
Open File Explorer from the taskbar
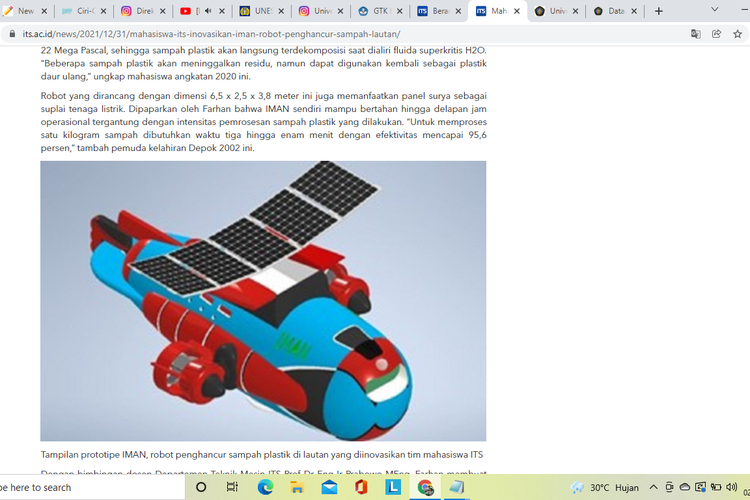coord(297,487)
